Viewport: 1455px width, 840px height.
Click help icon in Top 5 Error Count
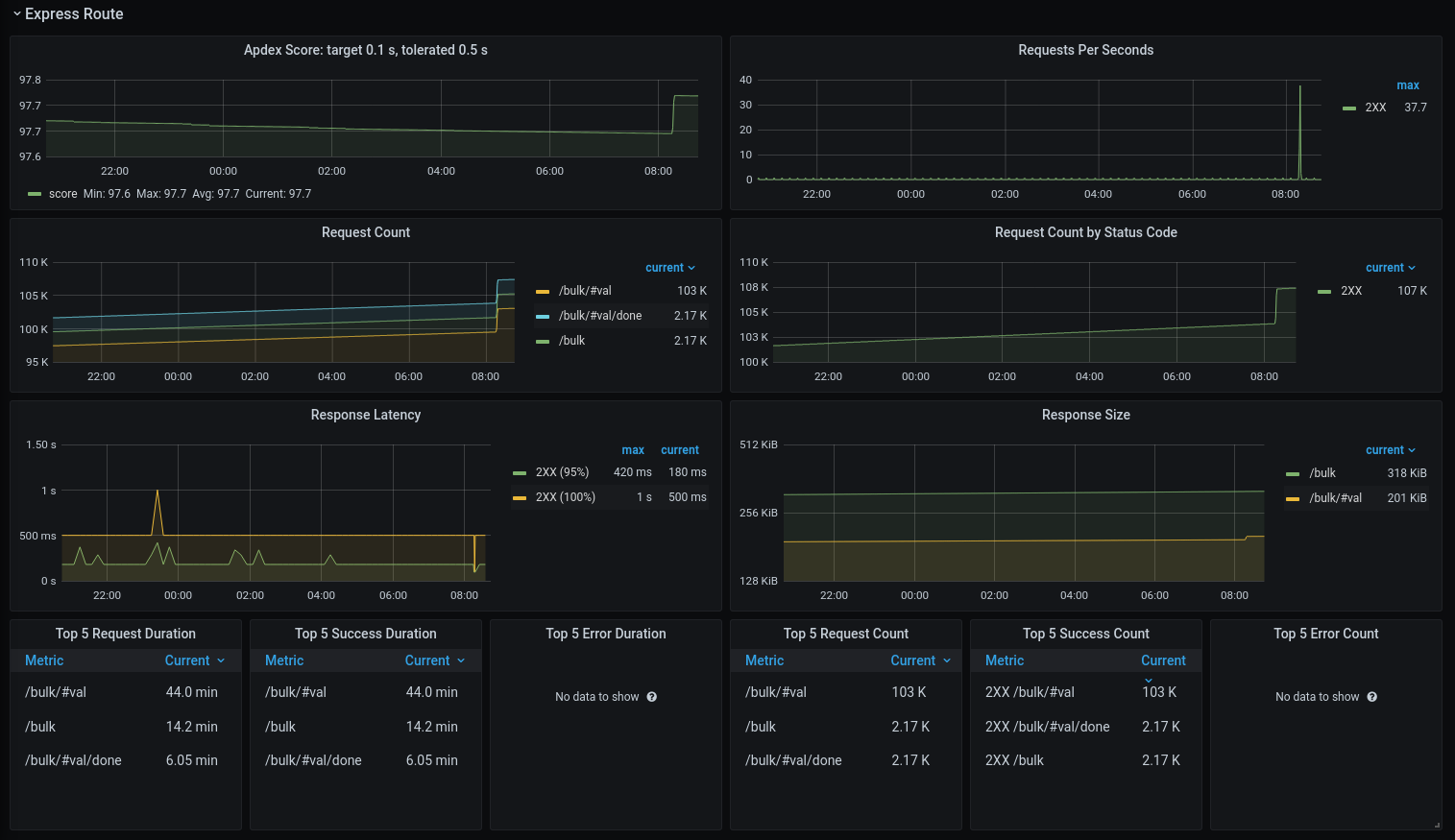1372,697
